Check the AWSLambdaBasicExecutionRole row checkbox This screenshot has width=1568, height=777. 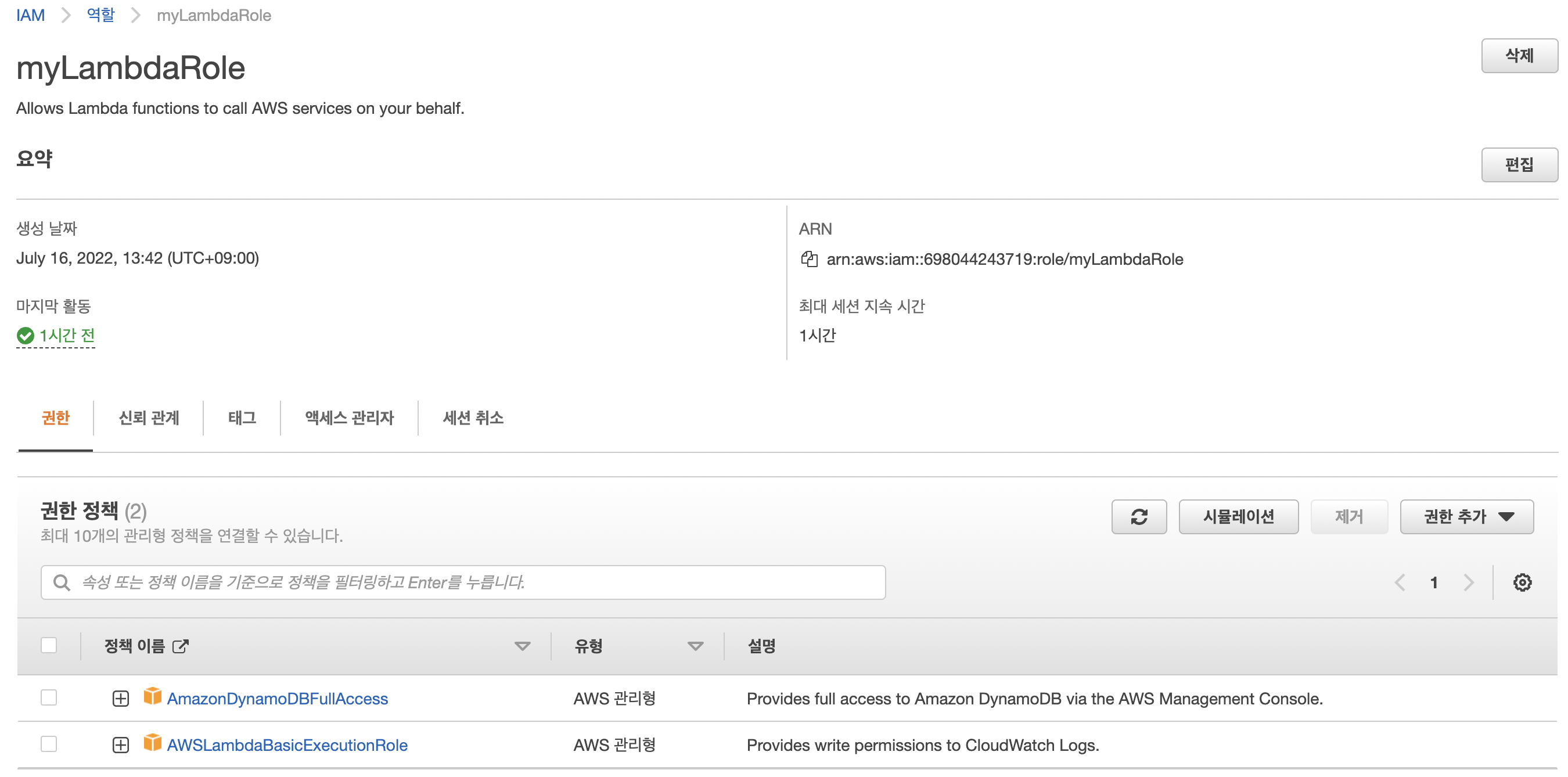pos(49,743)
